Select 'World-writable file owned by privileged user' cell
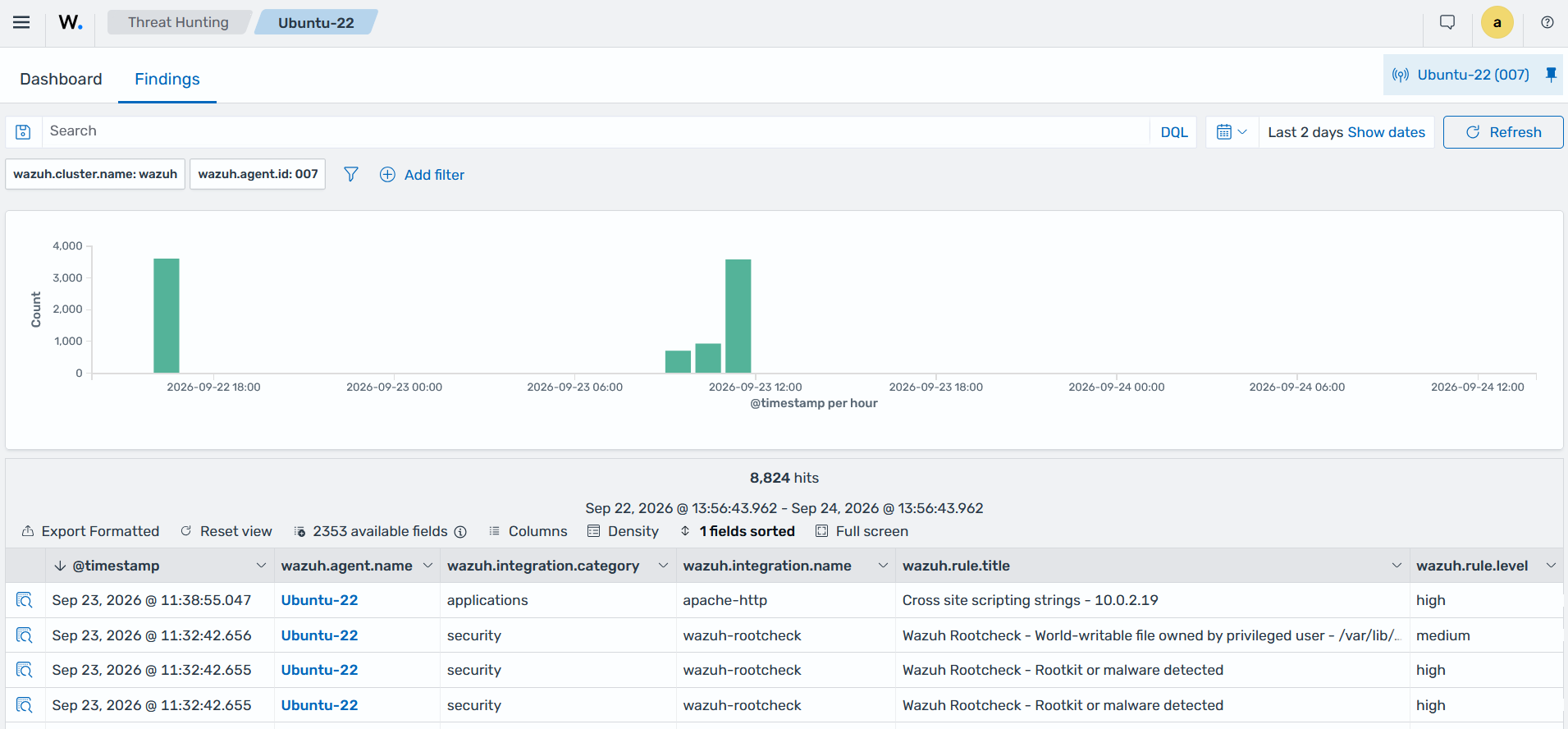Screen dimensions: 1568x729 [1151, 635]
